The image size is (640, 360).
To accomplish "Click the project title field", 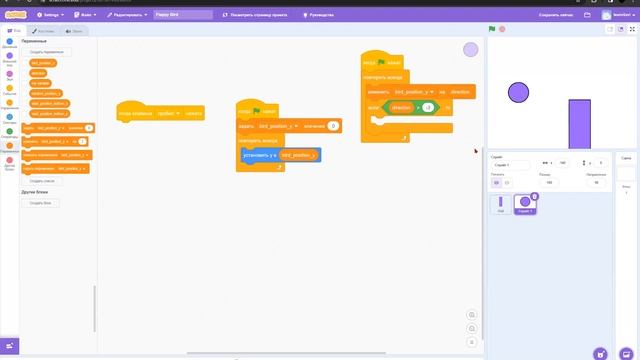I will 183,15.
